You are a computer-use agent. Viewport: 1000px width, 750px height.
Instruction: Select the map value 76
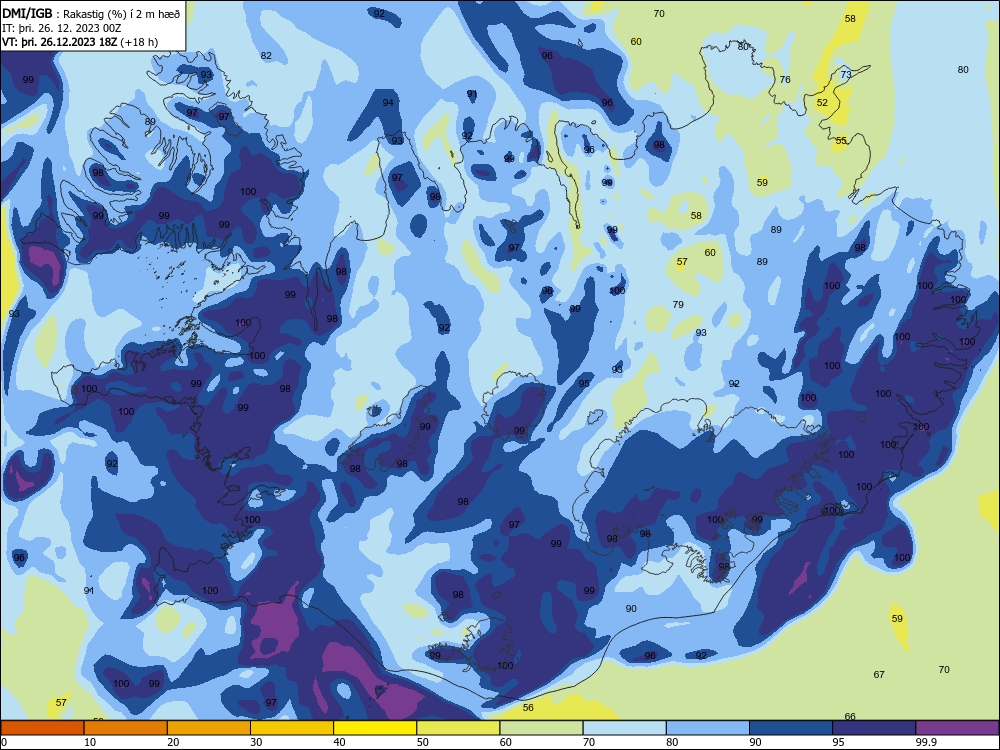click(785, 80)
